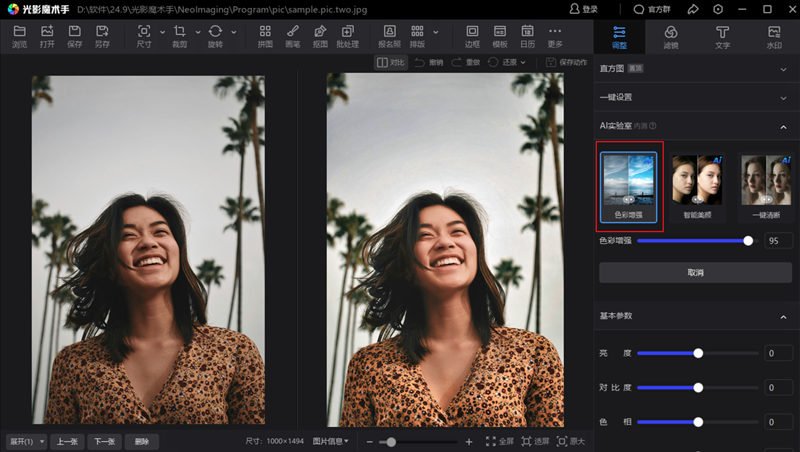
Task: Open the 抠图 (Cutout) tool
Action: tap(320, 36)
